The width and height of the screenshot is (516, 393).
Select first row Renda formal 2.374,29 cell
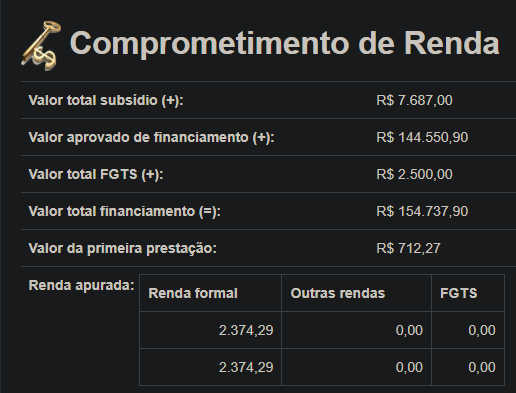[211, 330]
